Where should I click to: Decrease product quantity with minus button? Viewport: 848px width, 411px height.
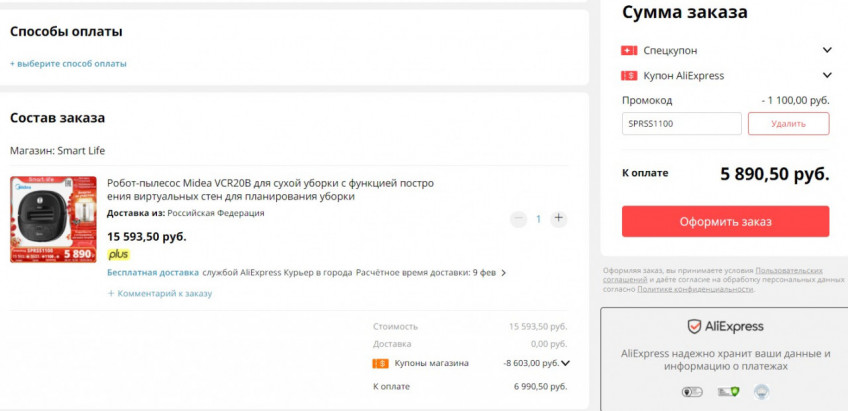(517, 218)
